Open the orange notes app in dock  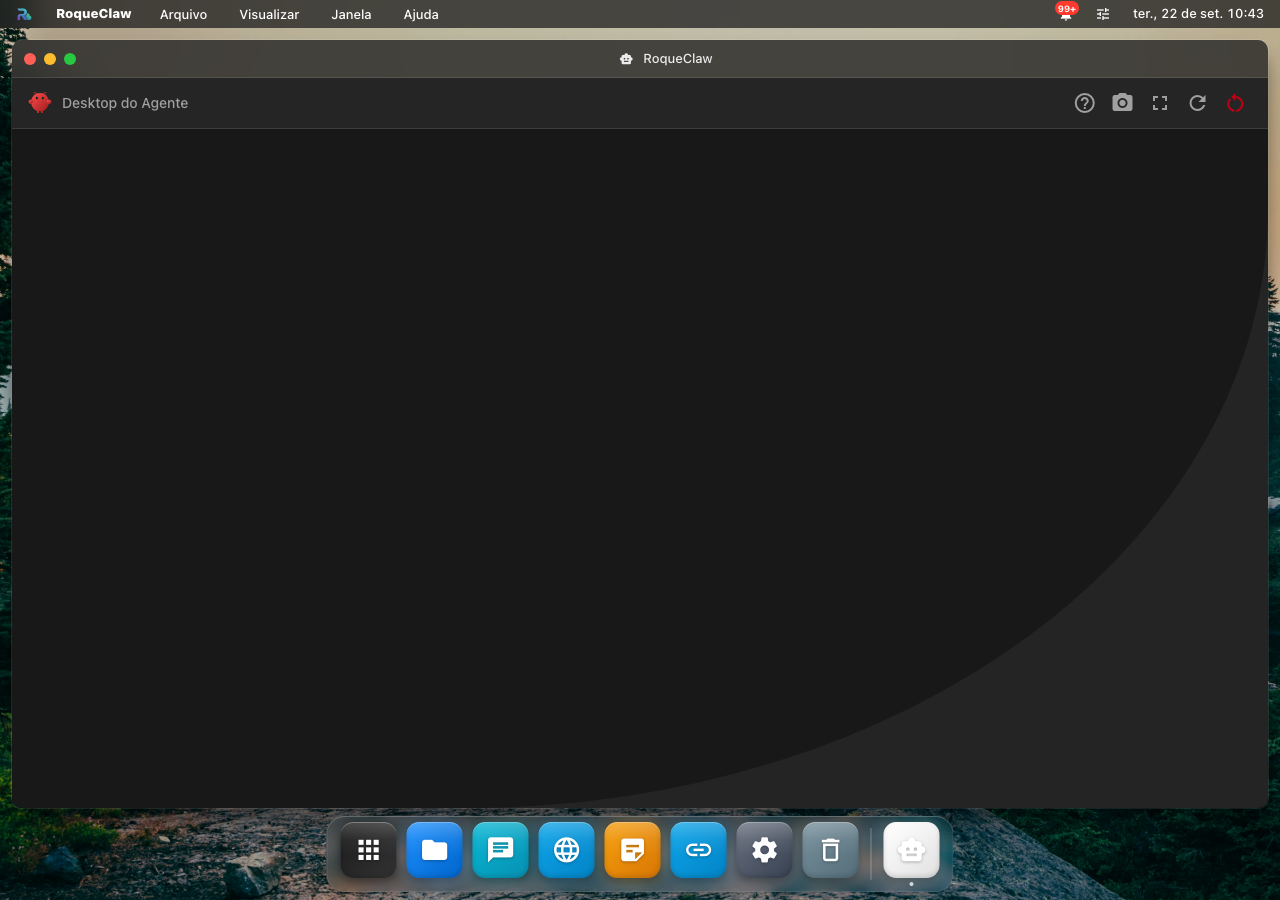point(633,850)
